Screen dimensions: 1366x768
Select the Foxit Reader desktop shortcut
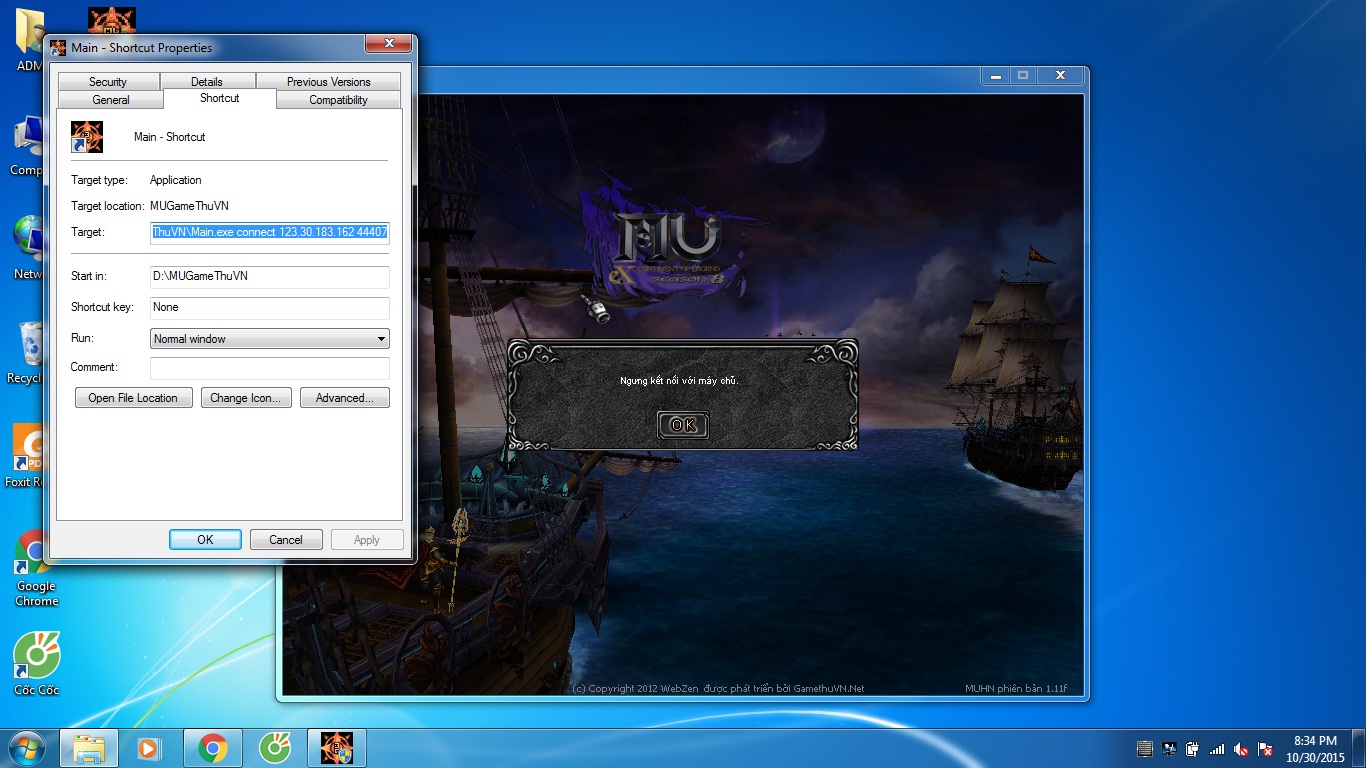(28, 456)
